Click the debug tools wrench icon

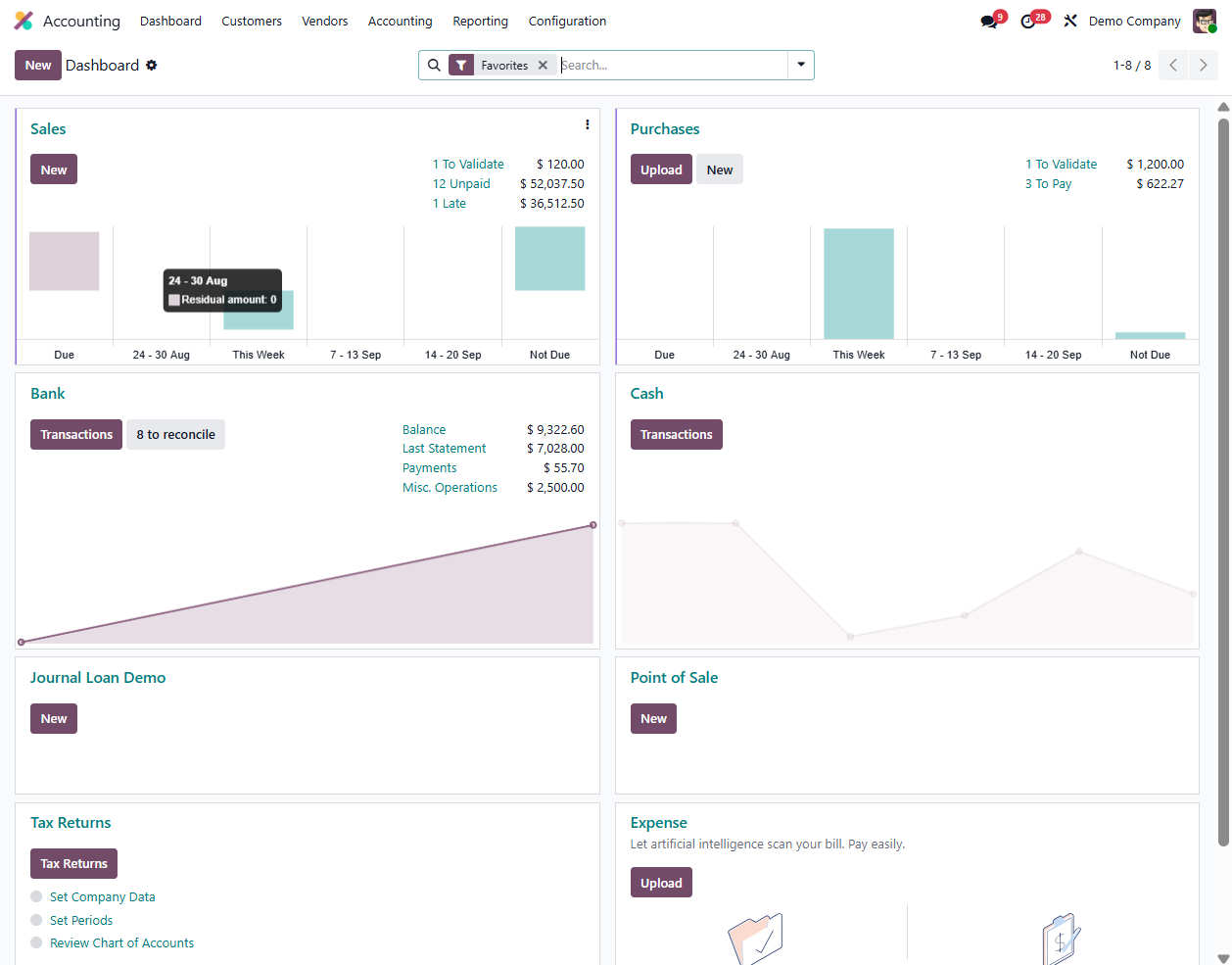point(1070,21)
